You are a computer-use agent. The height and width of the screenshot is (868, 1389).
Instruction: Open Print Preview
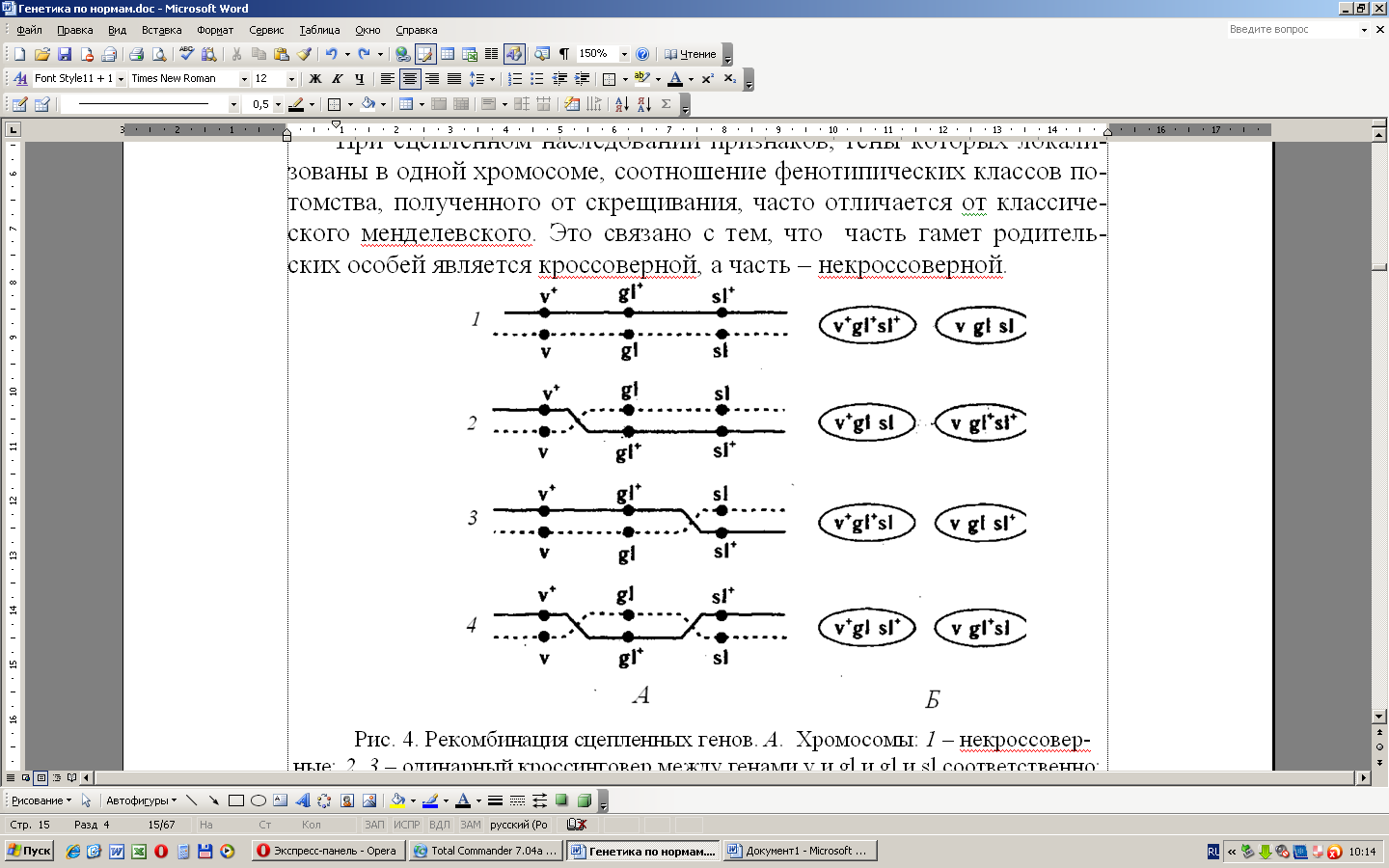coord(158,54)
